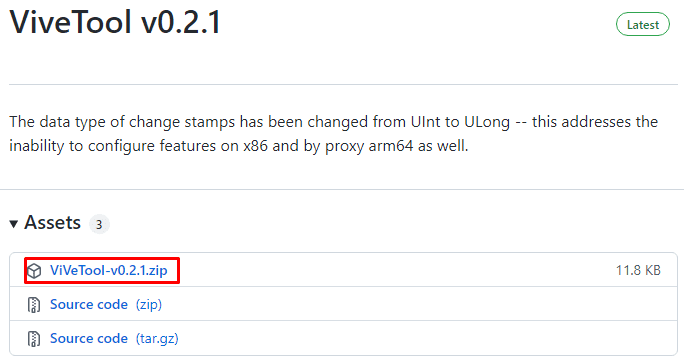
Task: Collapse the Assets section using the triangle
Action: 14,224
